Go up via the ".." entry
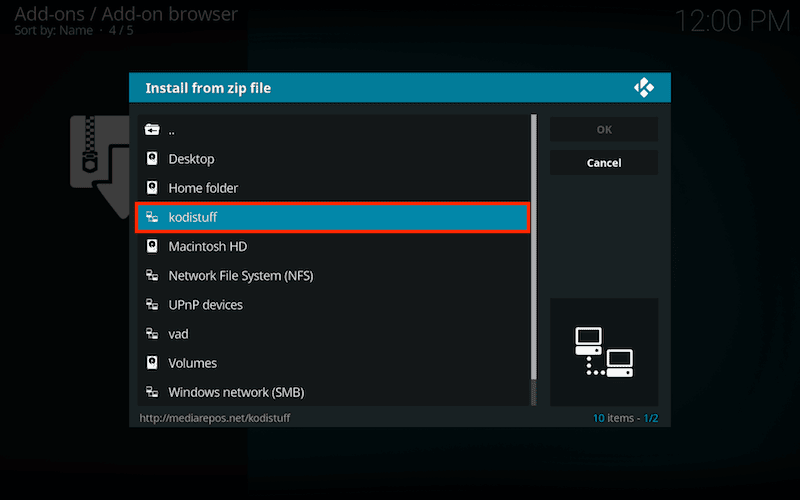Viewport: 800px width, 500px height. point(333,130)
